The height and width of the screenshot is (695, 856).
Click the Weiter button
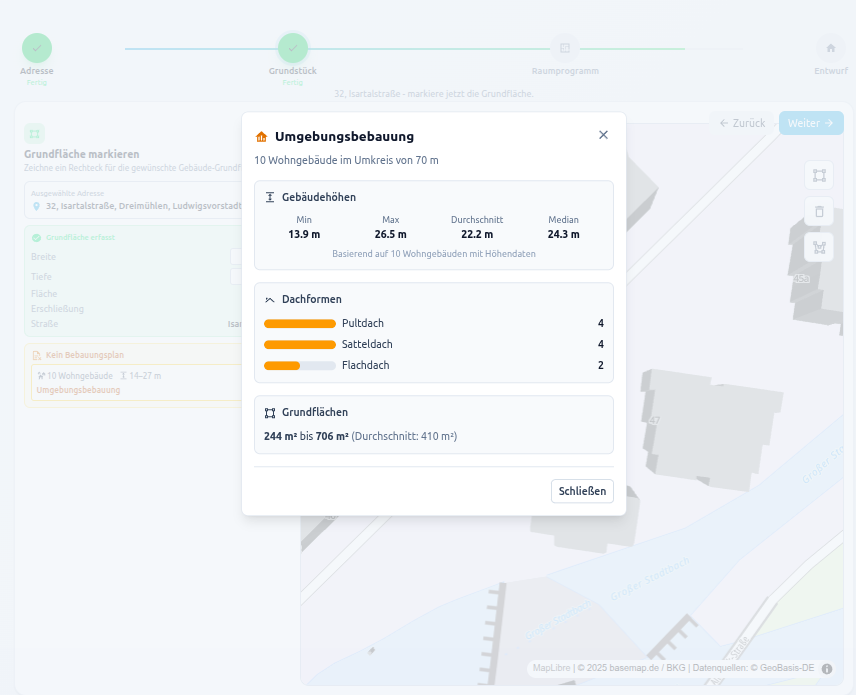(x=810, y=122)
